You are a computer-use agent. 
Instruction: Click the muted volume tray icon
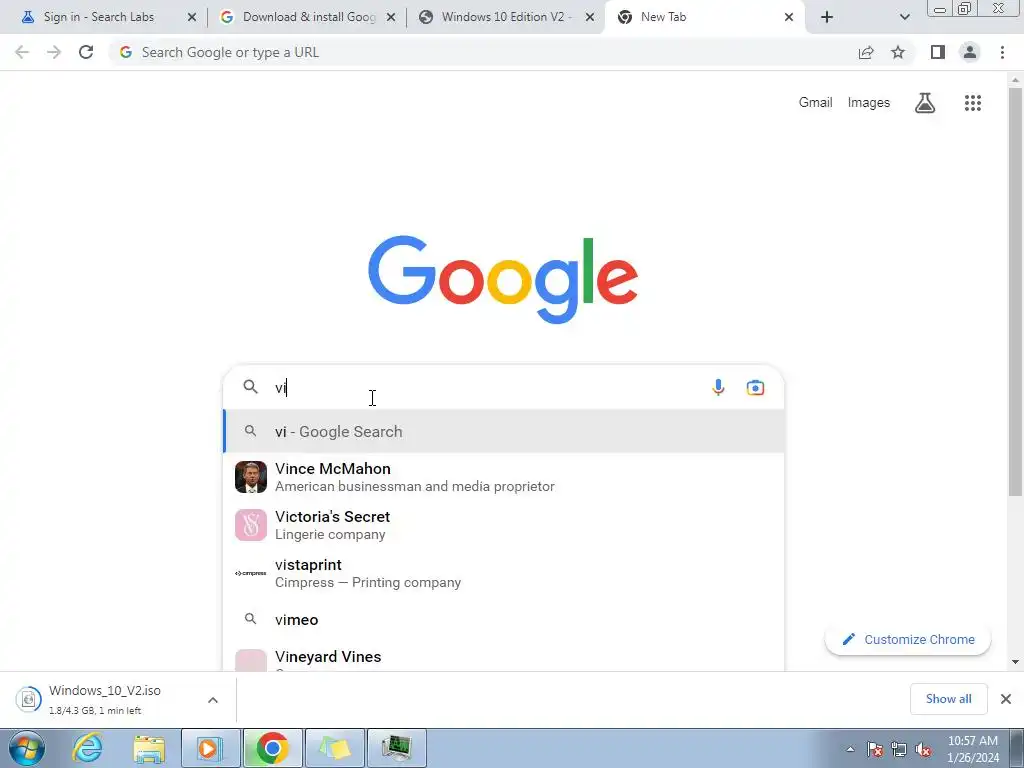pyautogui.click(x=923, y=749)
